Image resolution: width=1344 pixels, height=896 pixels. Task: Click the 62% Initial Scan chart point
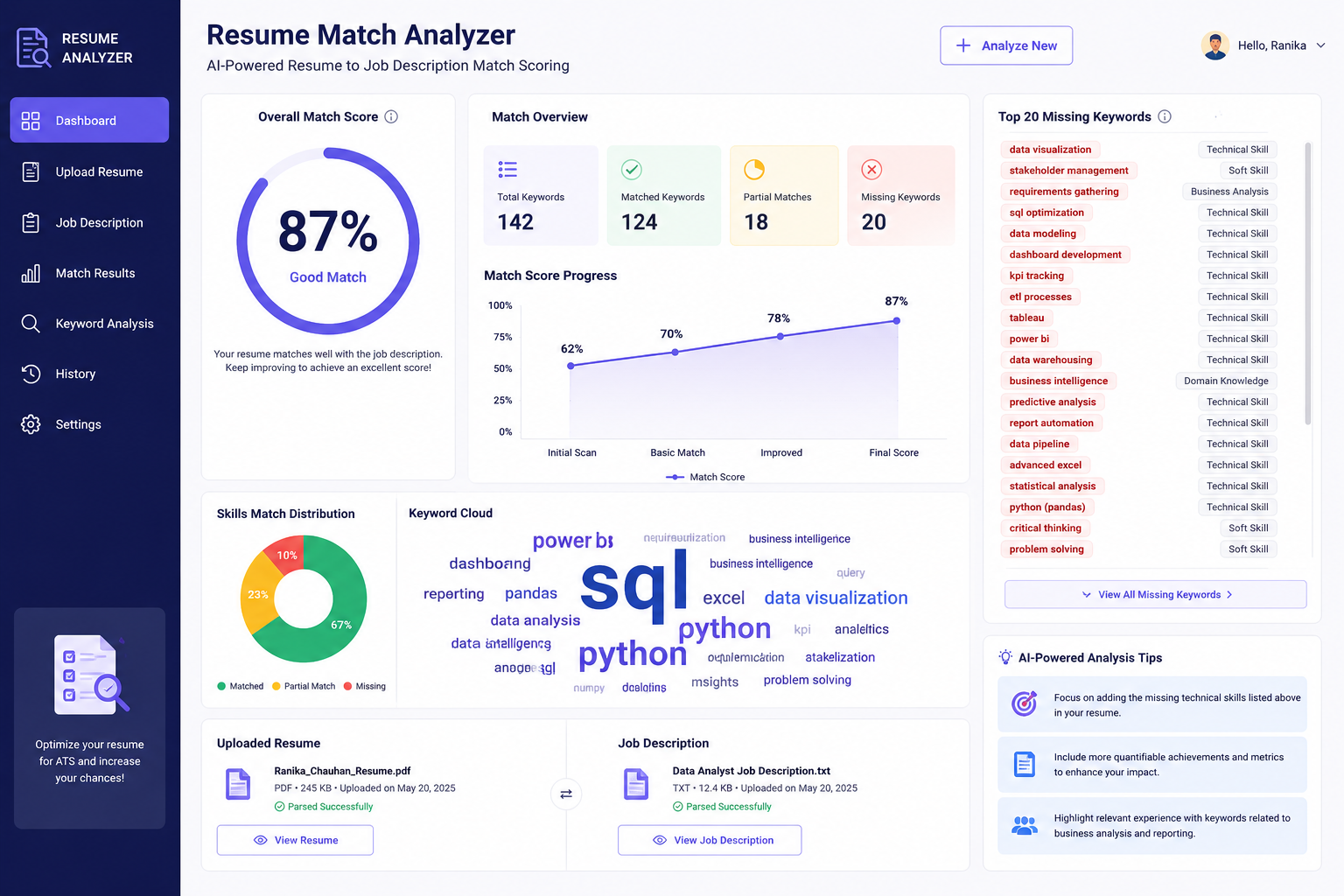click(570, 366)
